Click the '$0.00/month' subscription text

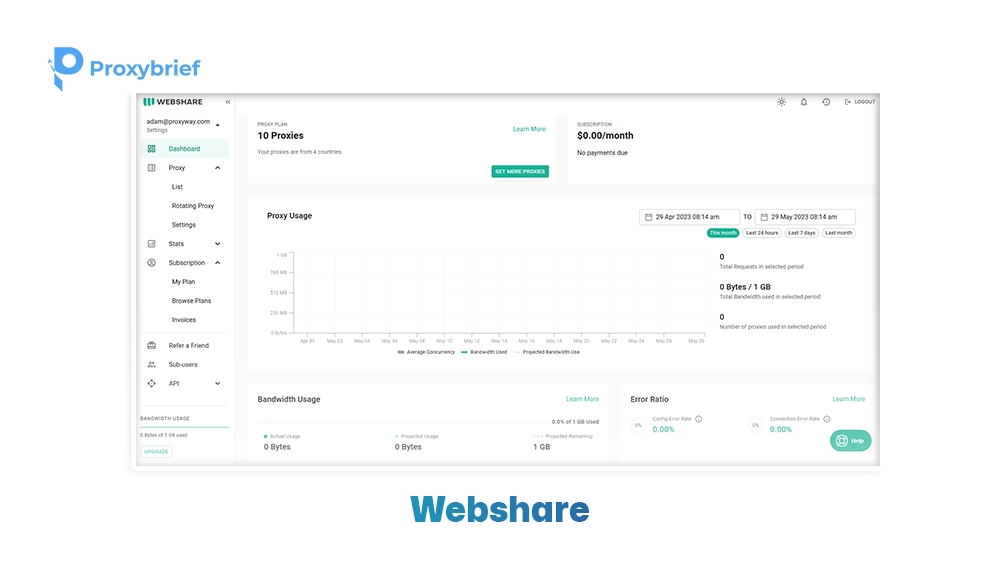605,136
